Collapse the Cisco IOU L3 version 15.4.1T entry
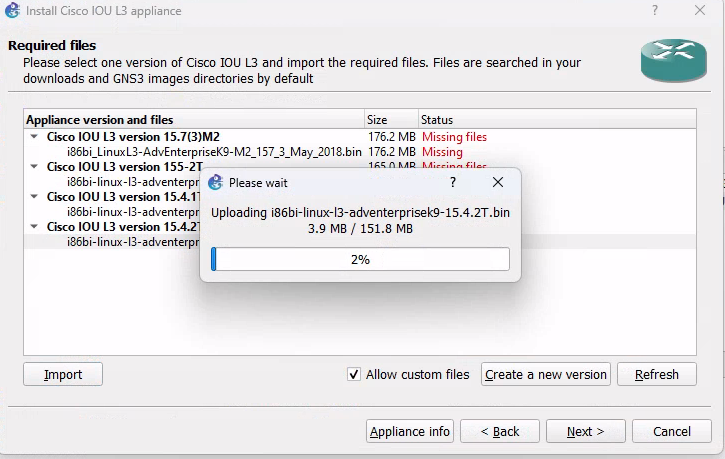The width and height of the screenshot is (725, 459). coord(34,197)
